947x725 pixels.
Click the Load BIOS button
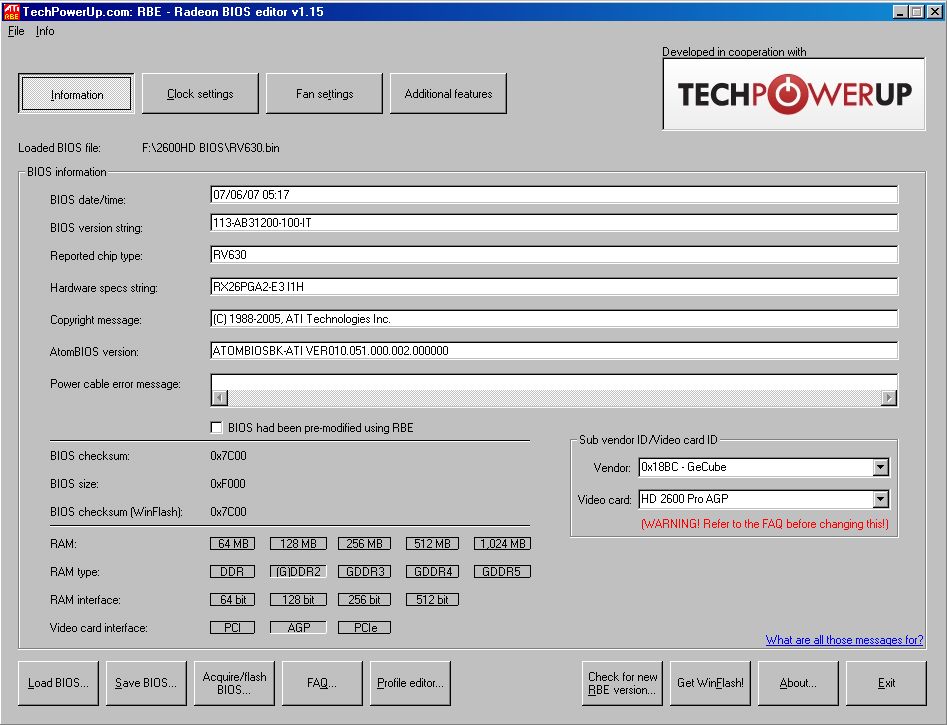coord(58,683)
